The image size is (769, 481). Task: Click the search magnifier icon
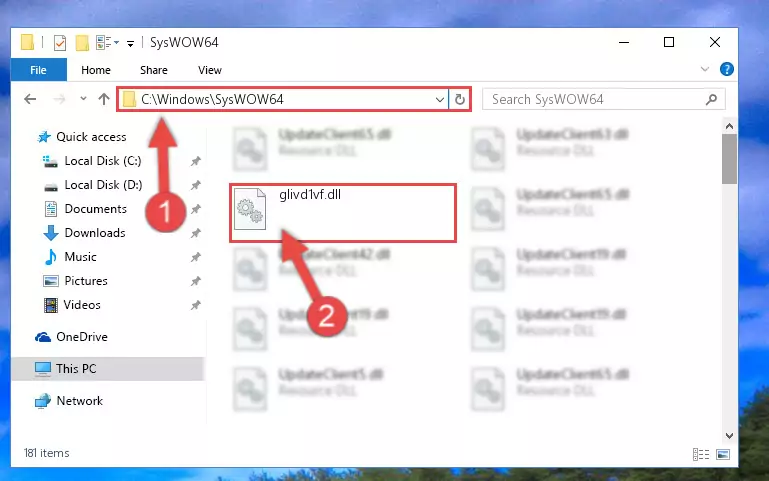tap(711, 100)
